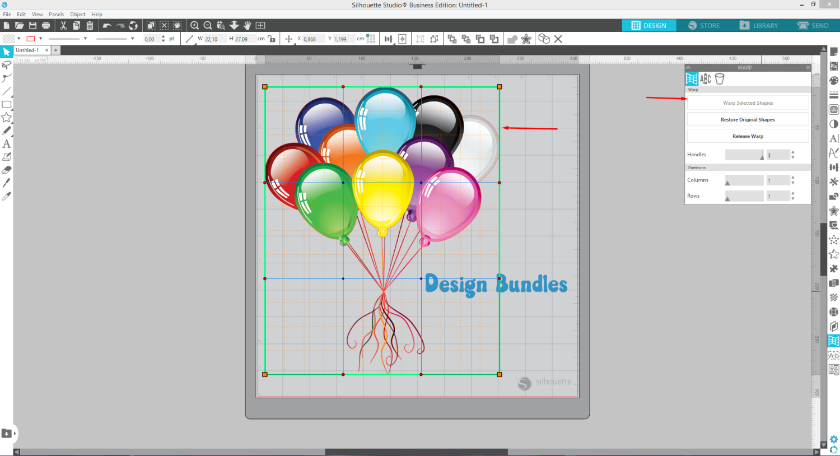The width and height of the screenshot is (840, 456).
Task: Adjust the Handles slider
Action: click(745, 155)
